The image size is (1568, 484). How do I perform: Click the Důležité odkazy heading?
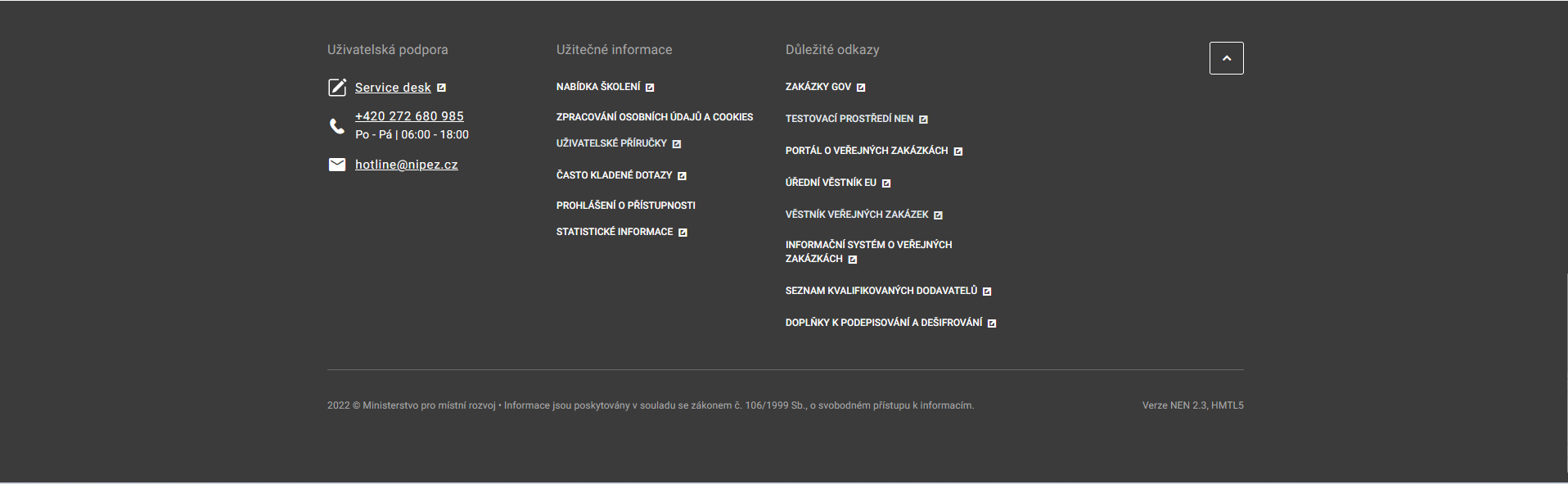point(832,50)
